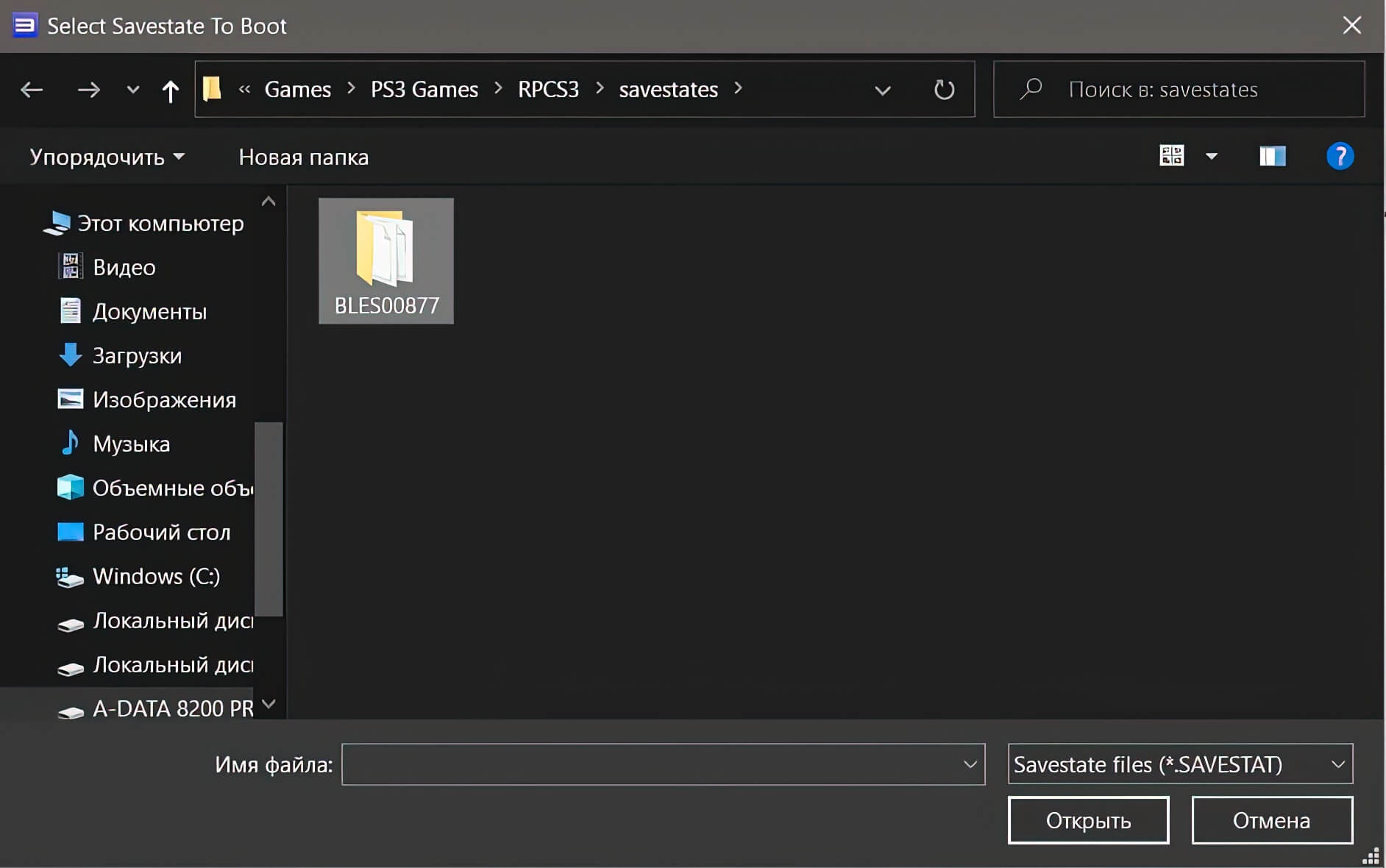Open the address bar history dropdown
This screenshot has width=1386, height=868.
click(x=881, y=89)
